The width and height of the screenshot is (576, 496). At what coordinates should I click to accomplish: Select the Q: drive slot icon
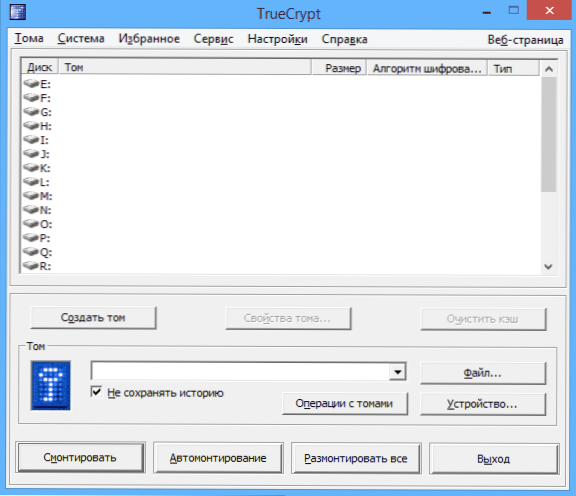(x=31, y=251)
